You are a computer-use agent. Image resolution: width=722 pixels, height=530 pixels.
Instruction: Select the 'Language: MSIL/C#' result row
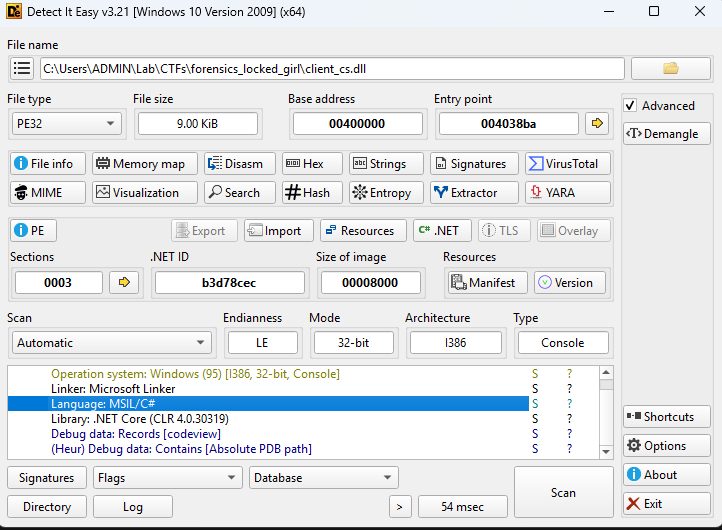pos(268,404)
